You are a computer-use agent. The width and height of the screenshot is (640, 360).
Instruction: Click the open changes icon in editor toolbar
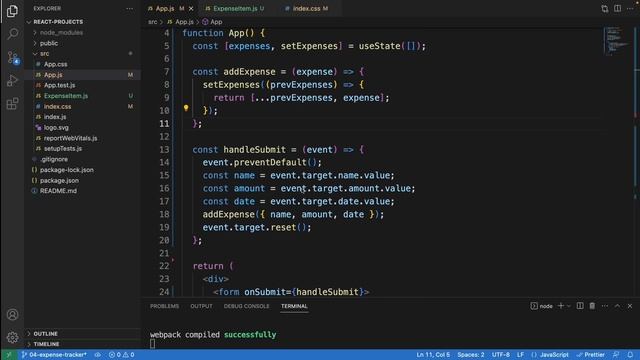click(604, 9)
